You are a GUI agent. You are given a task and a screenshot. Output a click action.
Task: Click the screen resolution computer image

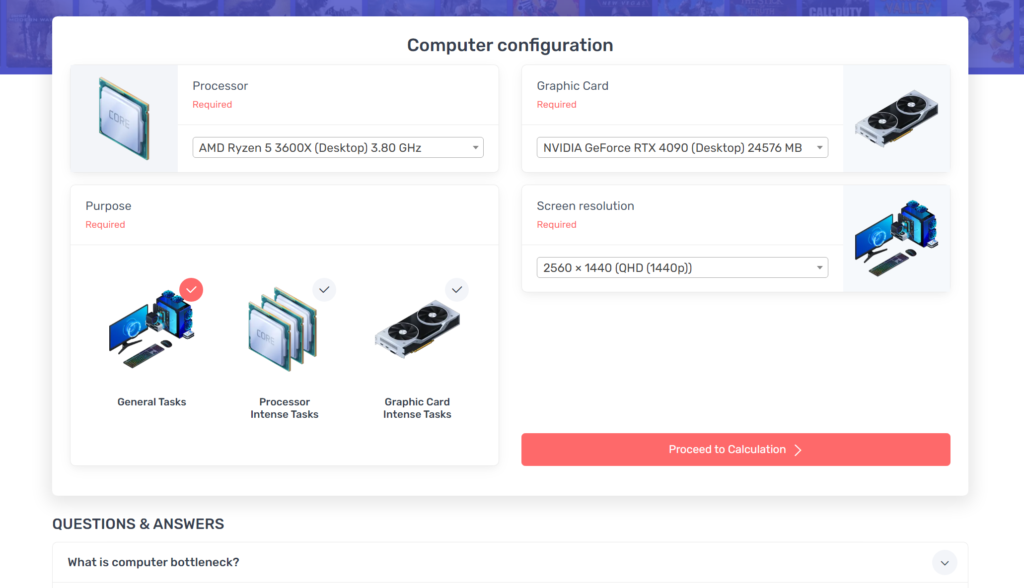tap(896, 238)
